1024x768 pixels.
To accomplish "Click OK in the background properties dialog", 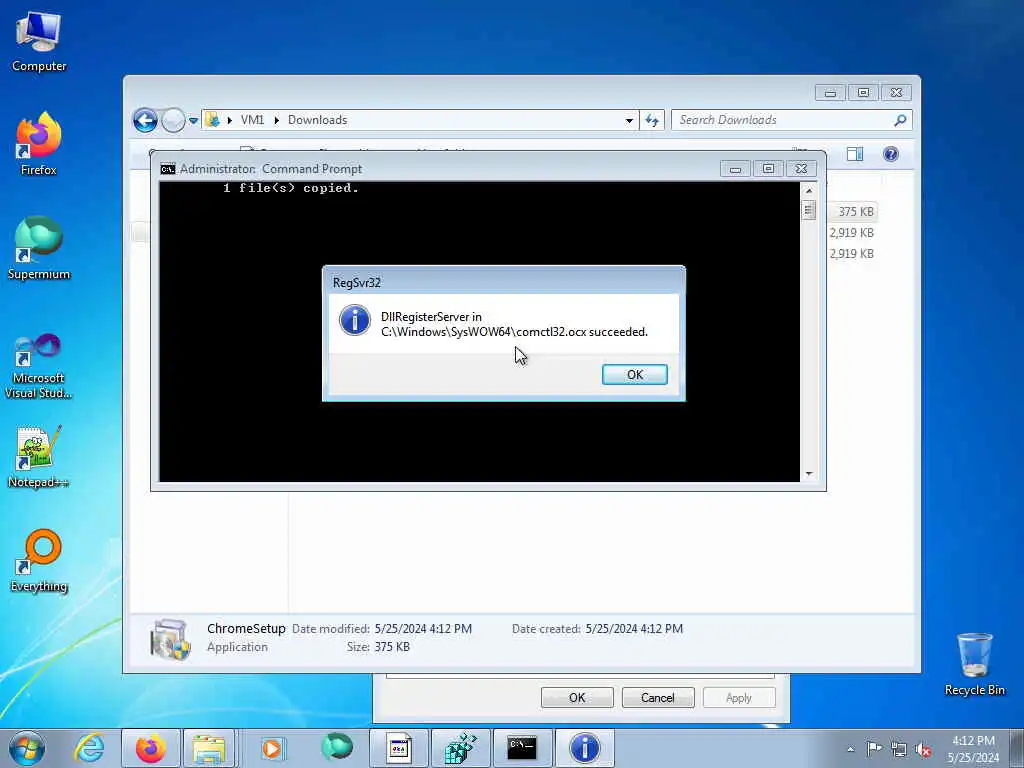I will point(577,697).
